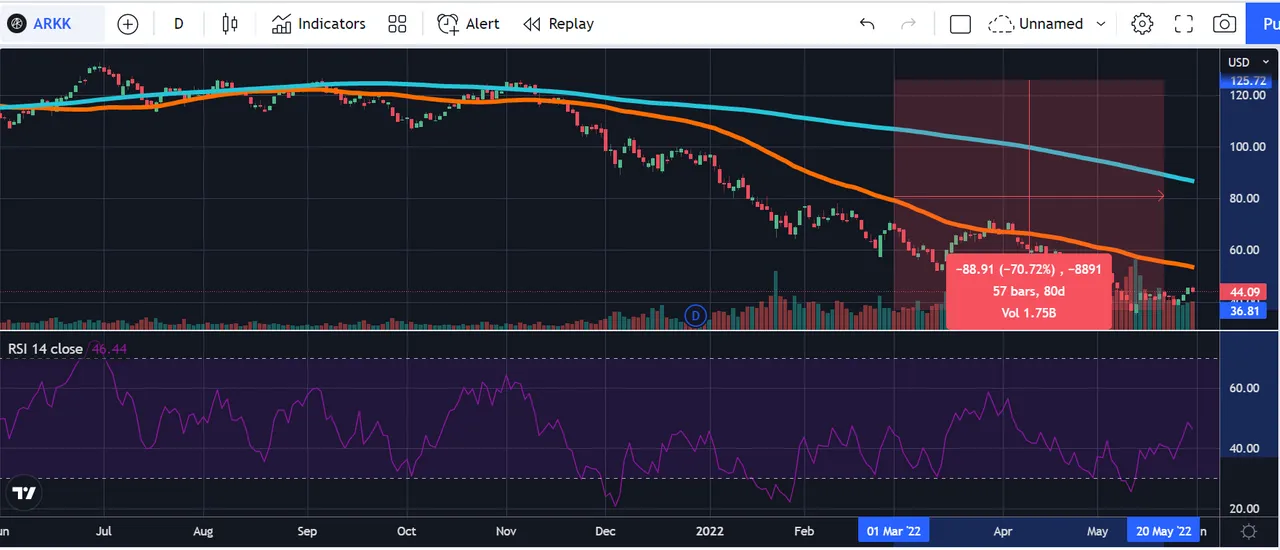1280x550 pixels.
Task: Click the 01 Mar '22 date label
Action: point(894,531)
